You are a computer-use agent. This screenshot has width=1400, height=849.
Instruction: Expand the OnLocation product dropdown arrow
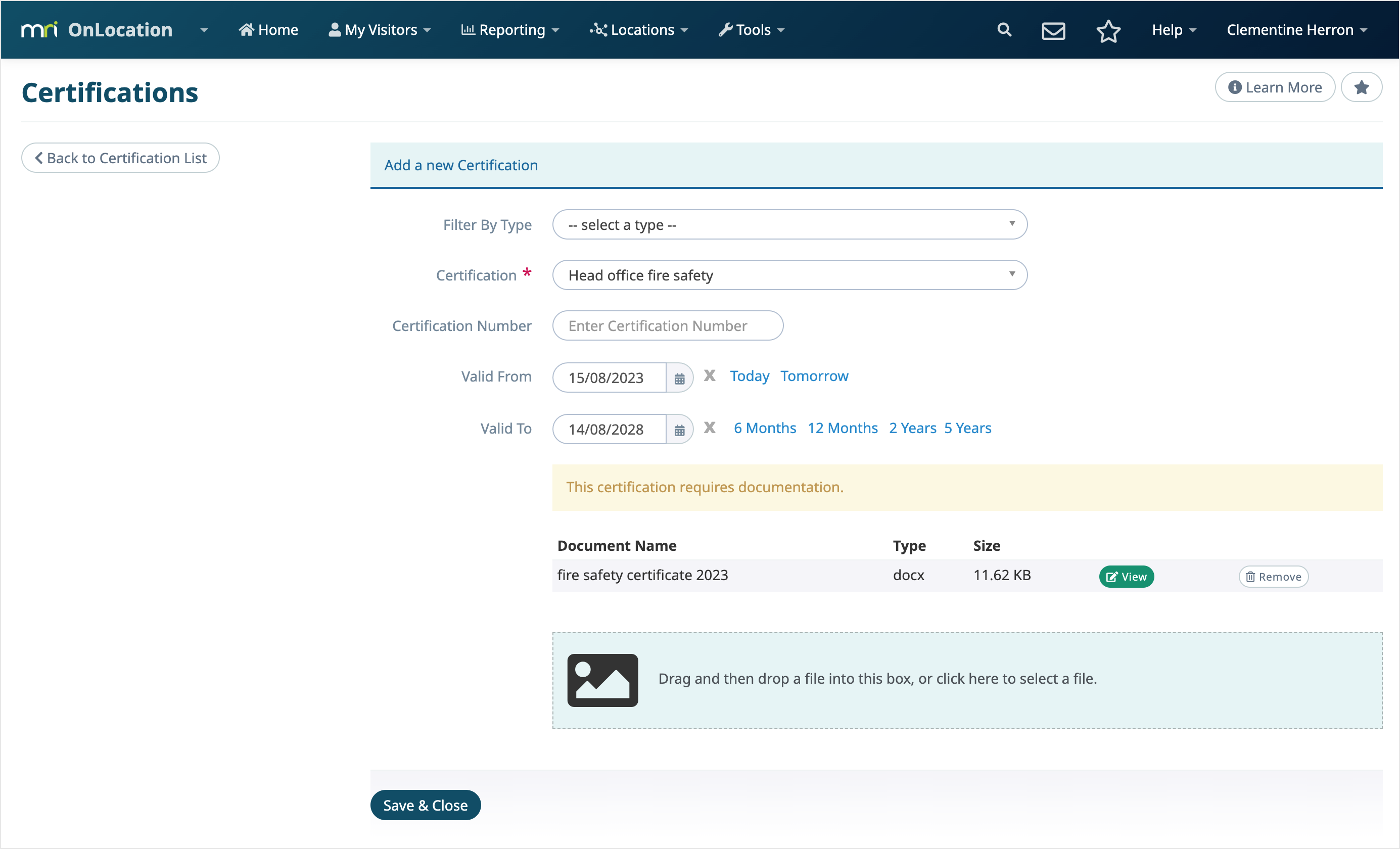(x=204, y=30)
